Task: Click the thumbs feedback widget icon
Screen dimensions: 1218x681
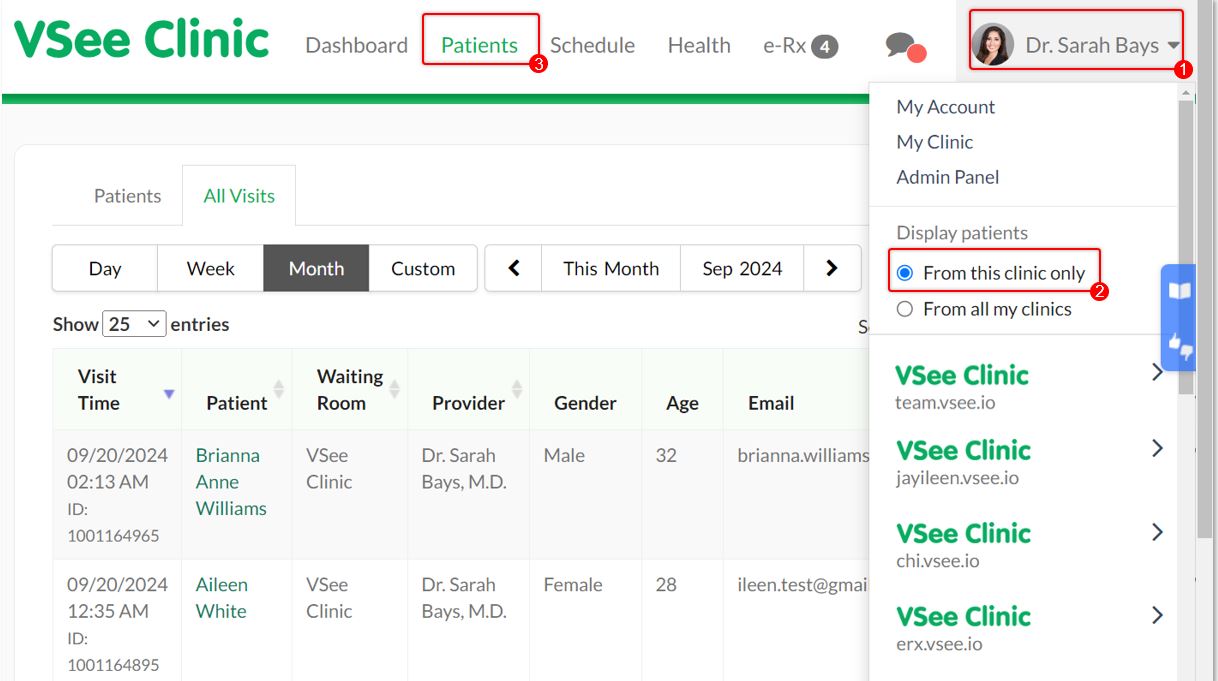Action: click(x=1180, y=346)
